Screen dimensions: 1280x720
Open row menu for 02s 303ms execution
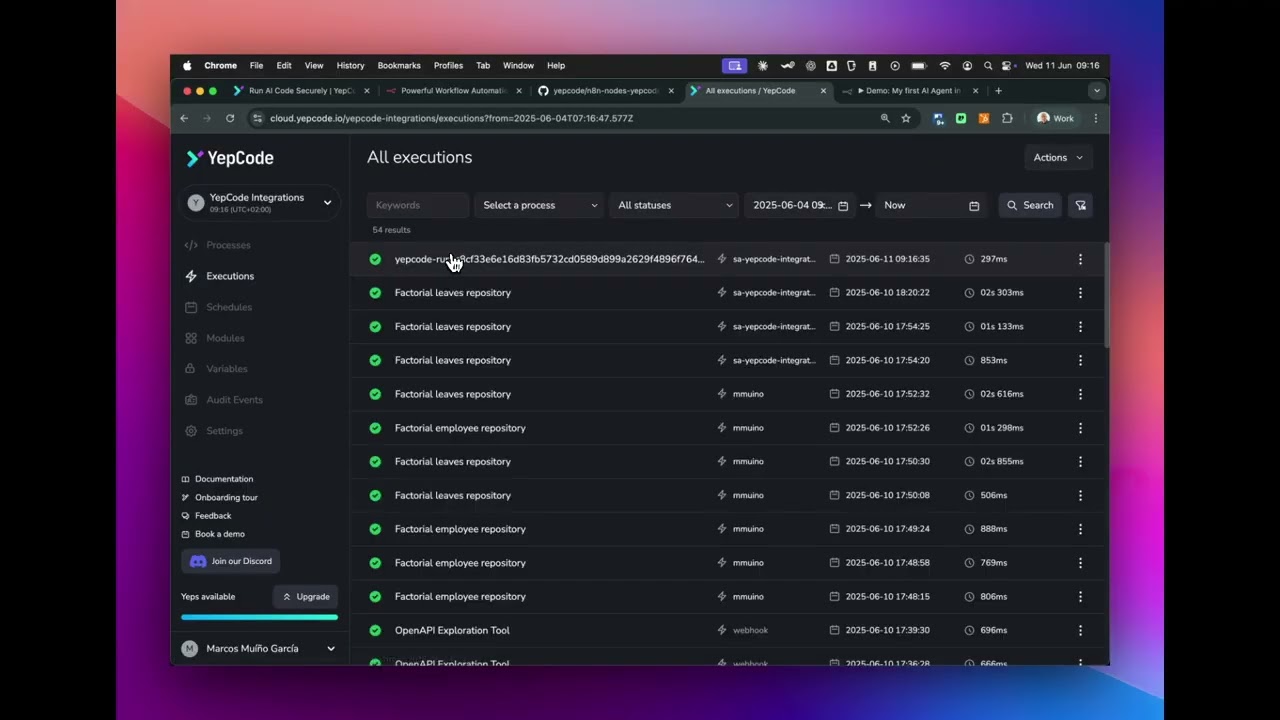[x=1080, y=293]
